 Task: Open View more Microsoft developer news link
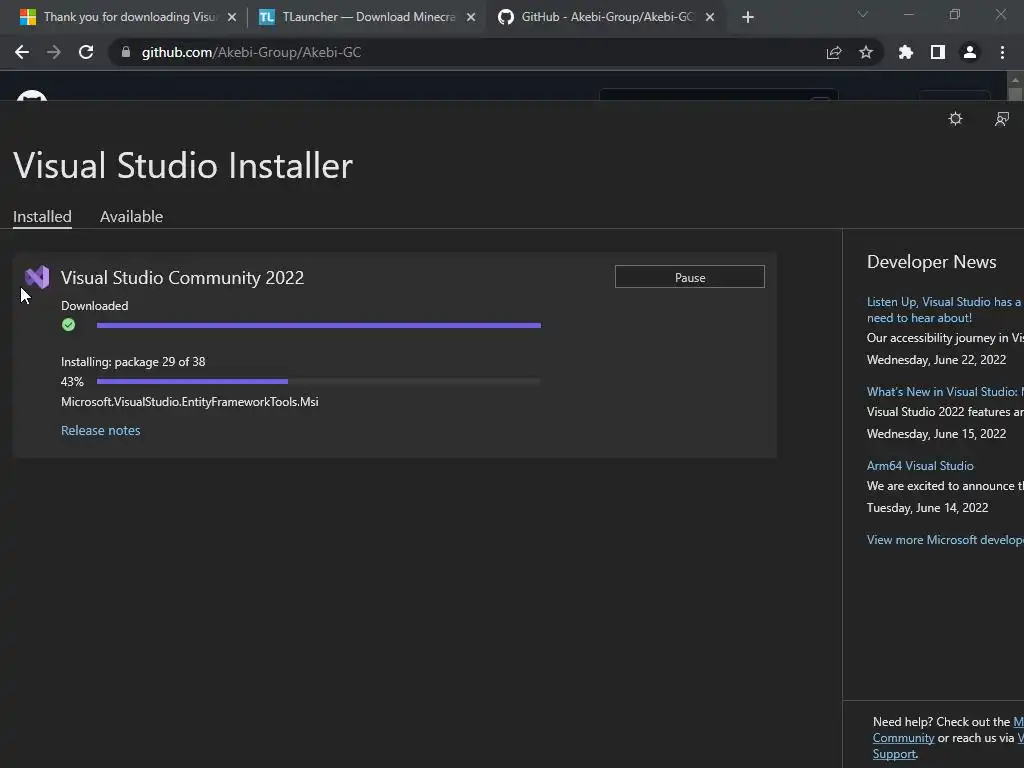pyautogui.click(x=945, y=539)
